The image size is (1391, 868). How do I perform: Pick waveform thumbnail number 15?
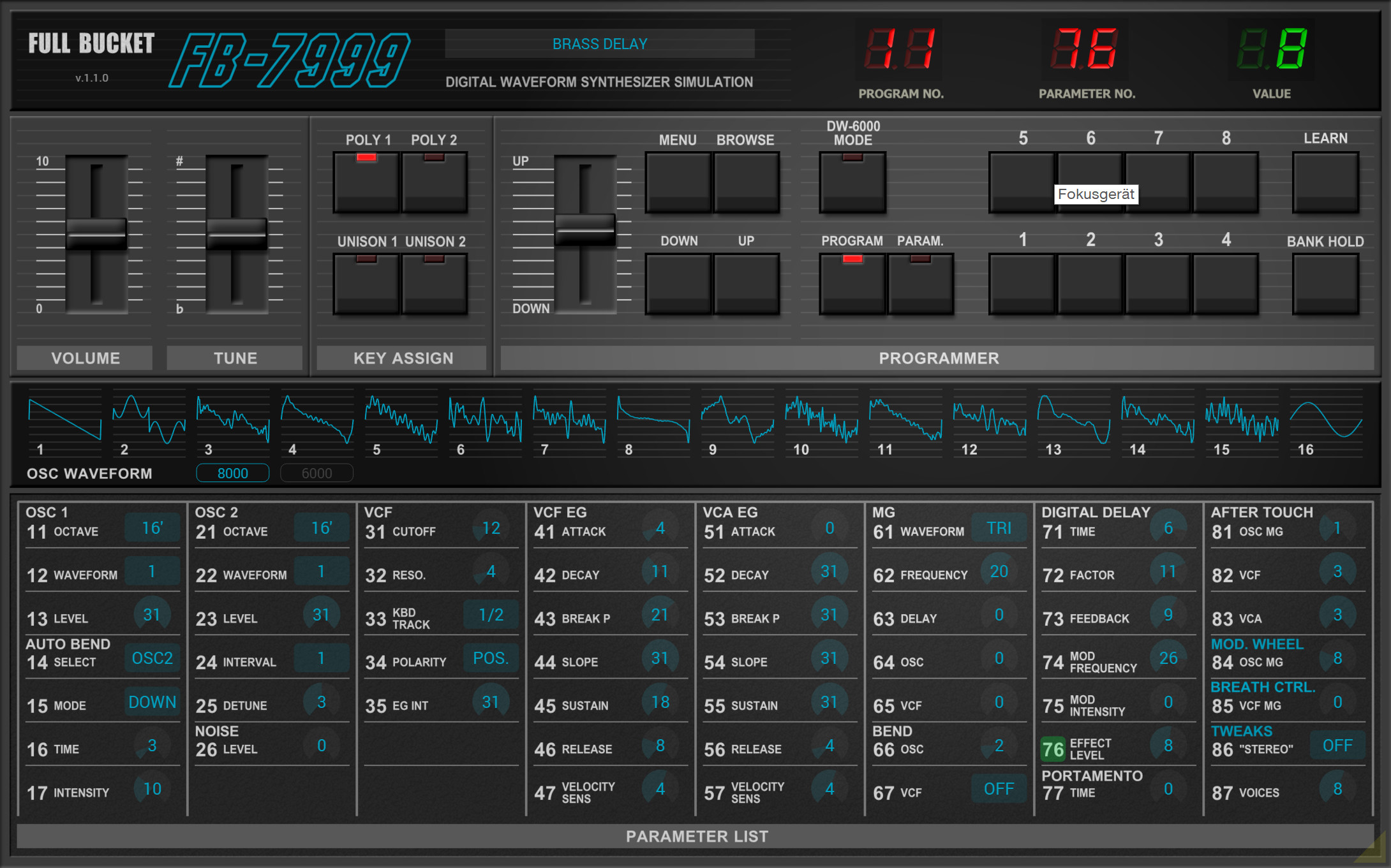pos(1242,419)
